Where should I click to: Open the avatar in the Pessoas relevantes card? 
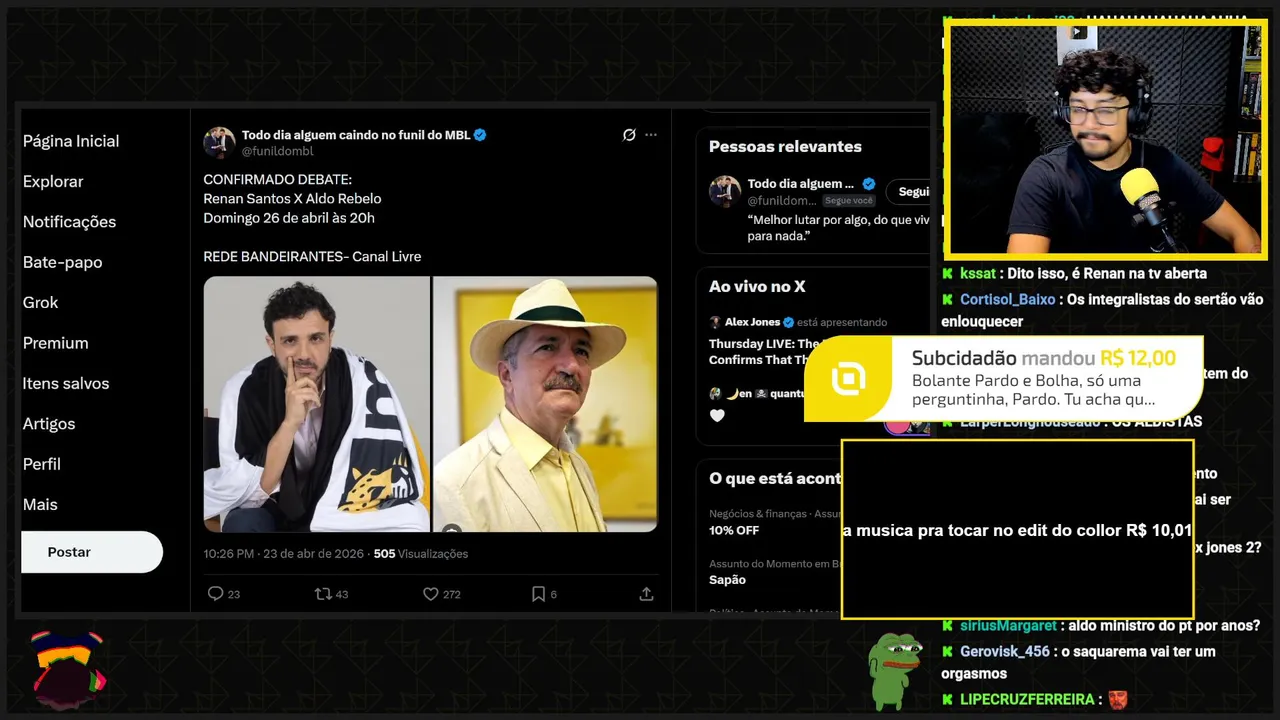725,191
